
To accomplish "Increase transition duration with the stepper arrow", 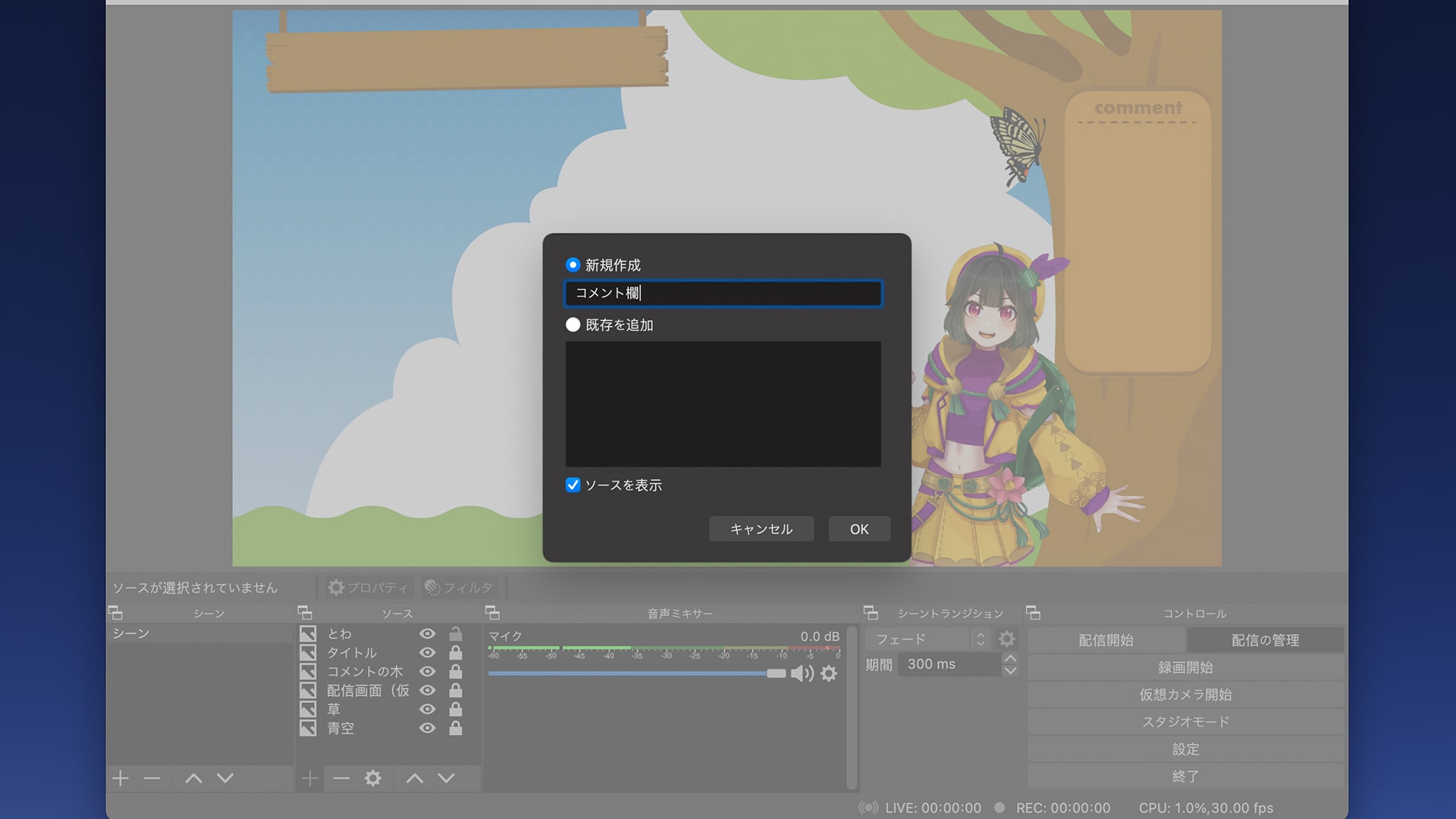I will click(x=1010, y=659).
